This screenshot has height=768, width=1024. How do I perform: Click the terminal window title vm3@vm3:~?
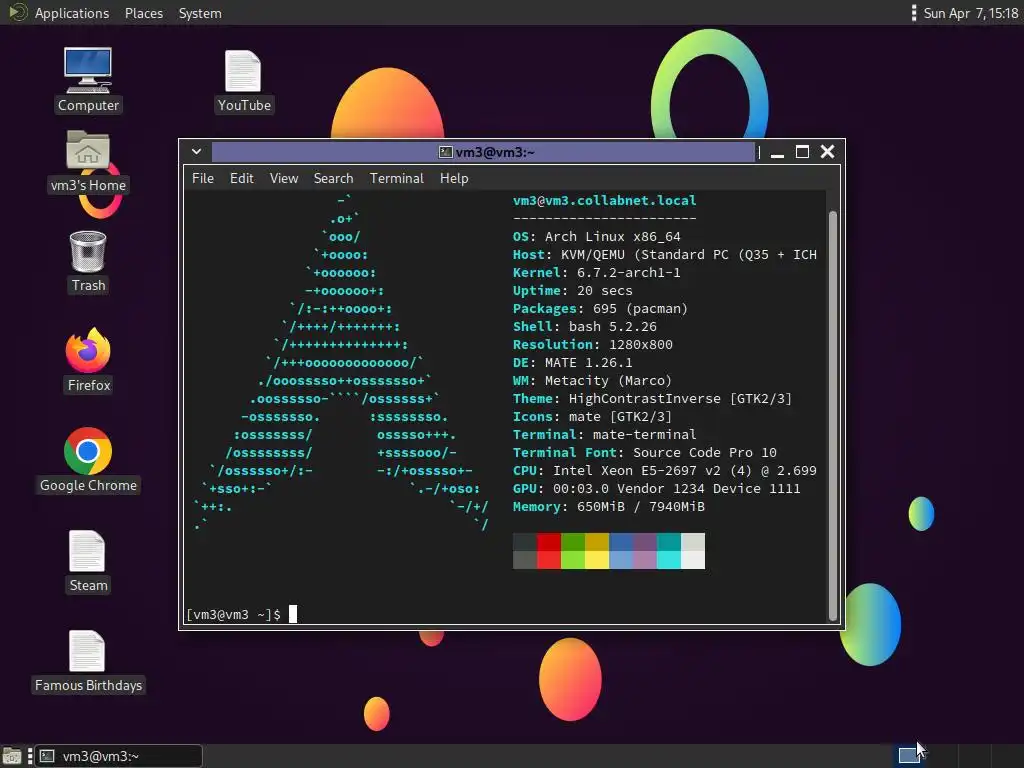(495, 152)
